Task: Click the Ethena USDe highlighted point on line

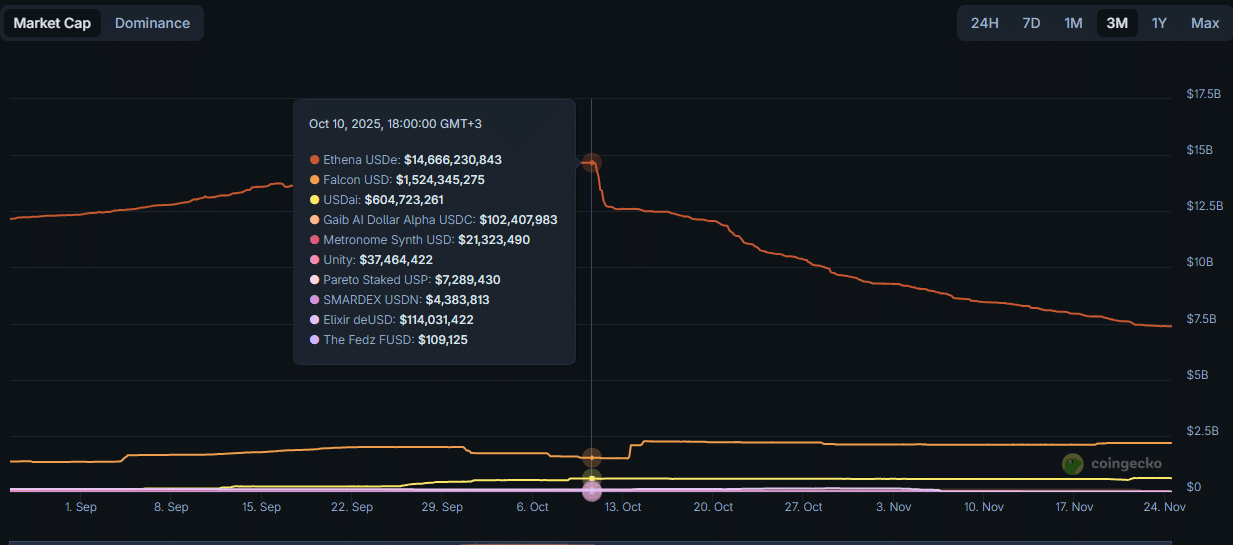Action: coord(592,162)
